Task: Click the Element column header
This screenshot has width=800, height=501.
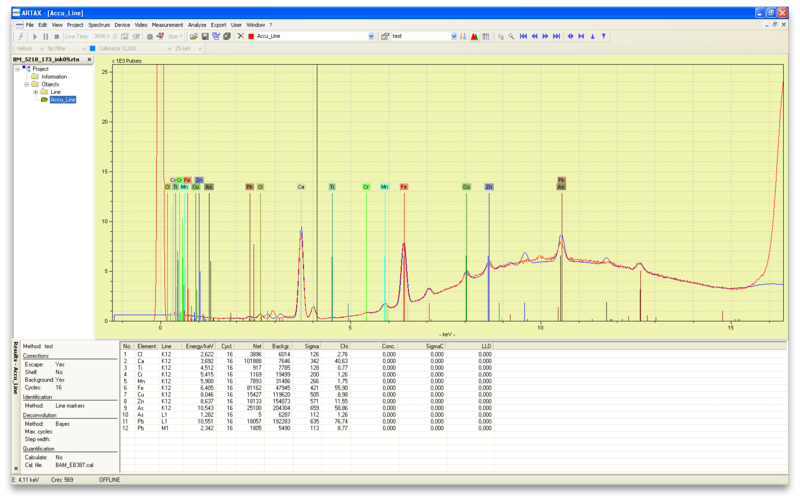Action: click(x=146, y=346)
